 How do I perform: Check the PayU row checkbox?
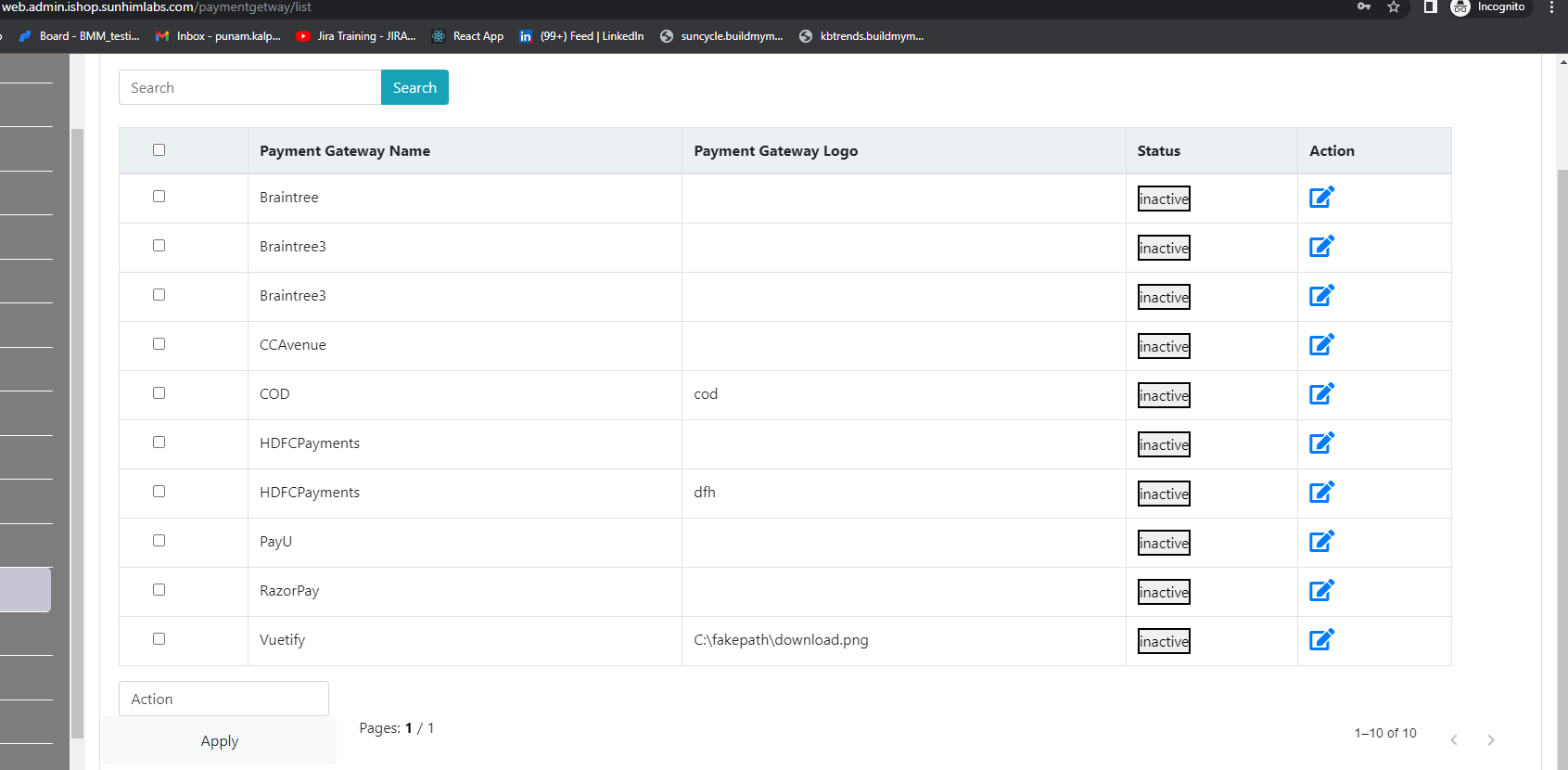point(159,541)
